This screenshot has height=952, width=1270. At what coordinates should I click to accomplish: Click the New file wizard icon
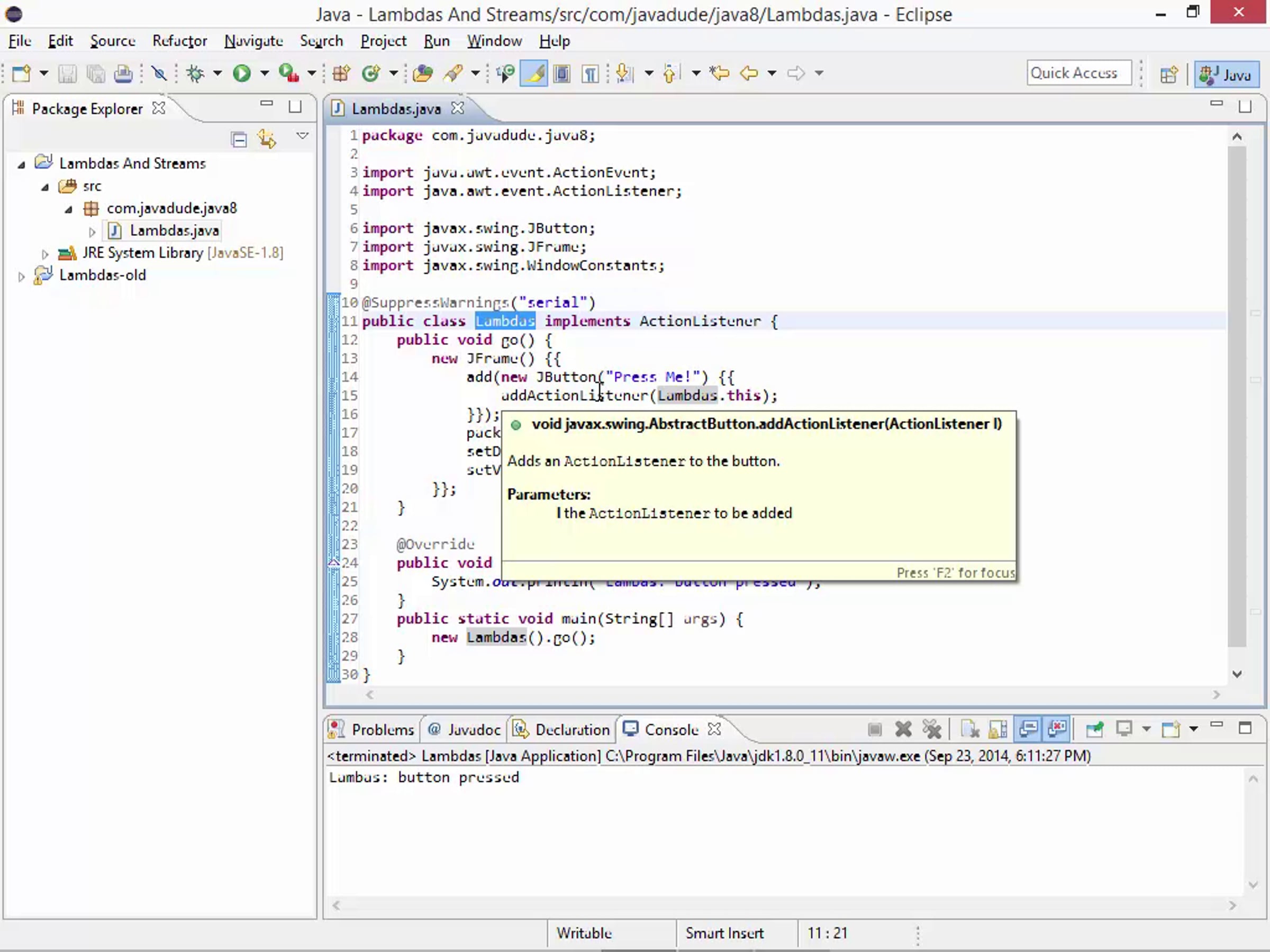(x=21, y=74)
